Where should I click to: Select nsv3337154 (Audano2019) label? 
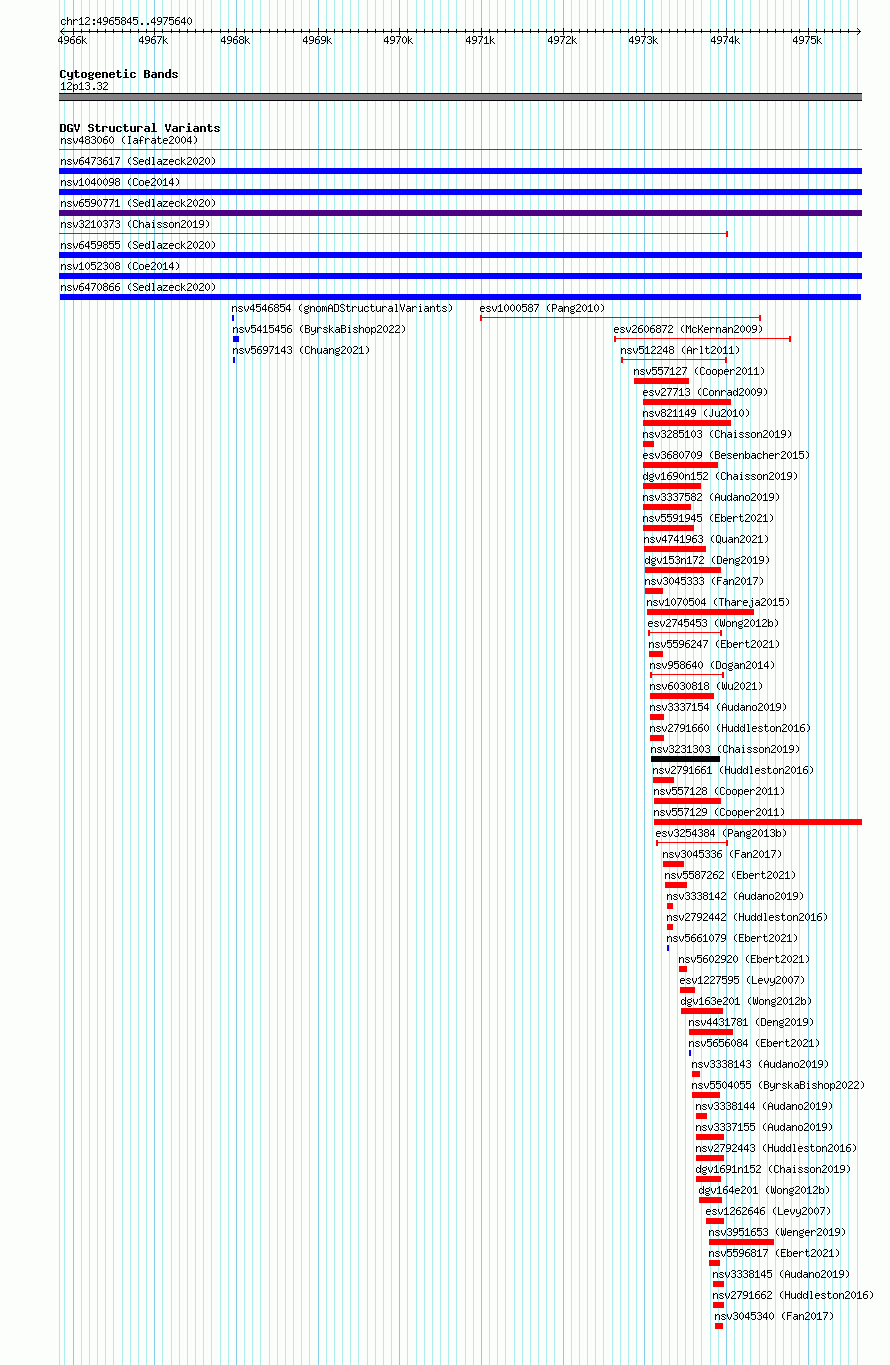point(718,707)
